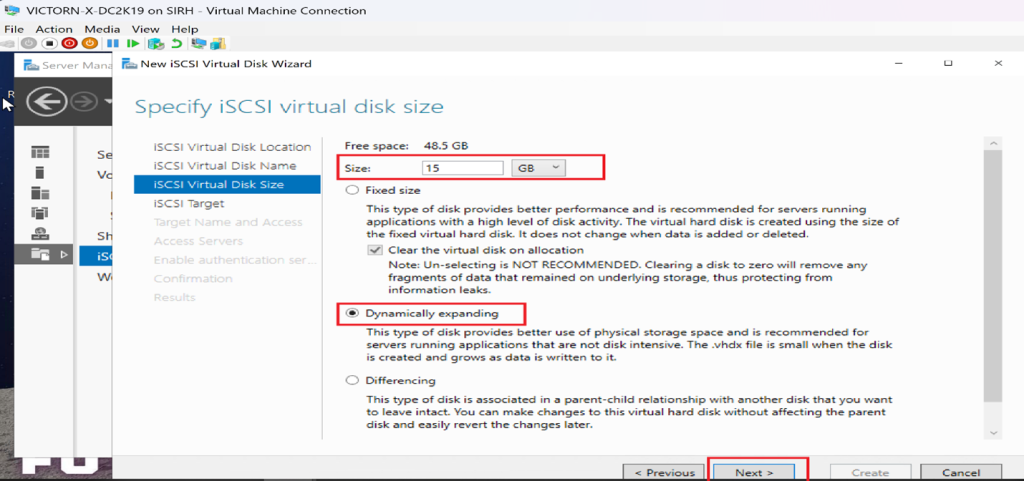The image size is (1024, 481).
Task: Choose the Dynamically expanding disk type
Action: pos(351,313)
